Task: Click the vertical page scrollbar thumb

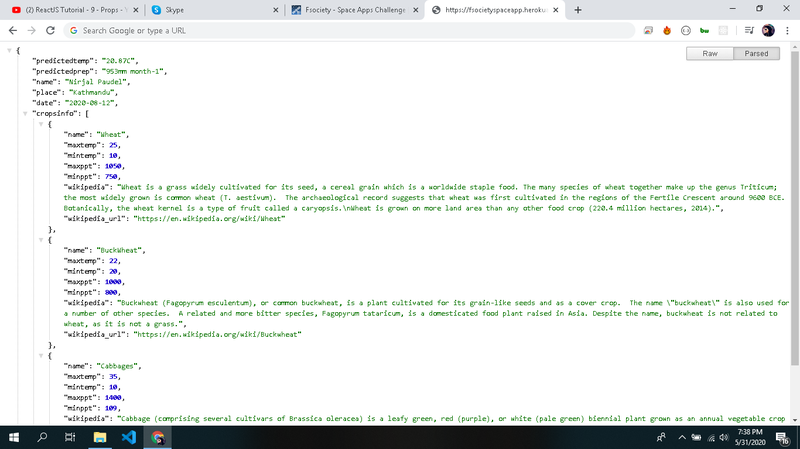Action: pyautogui.click(x=794, y=208)
